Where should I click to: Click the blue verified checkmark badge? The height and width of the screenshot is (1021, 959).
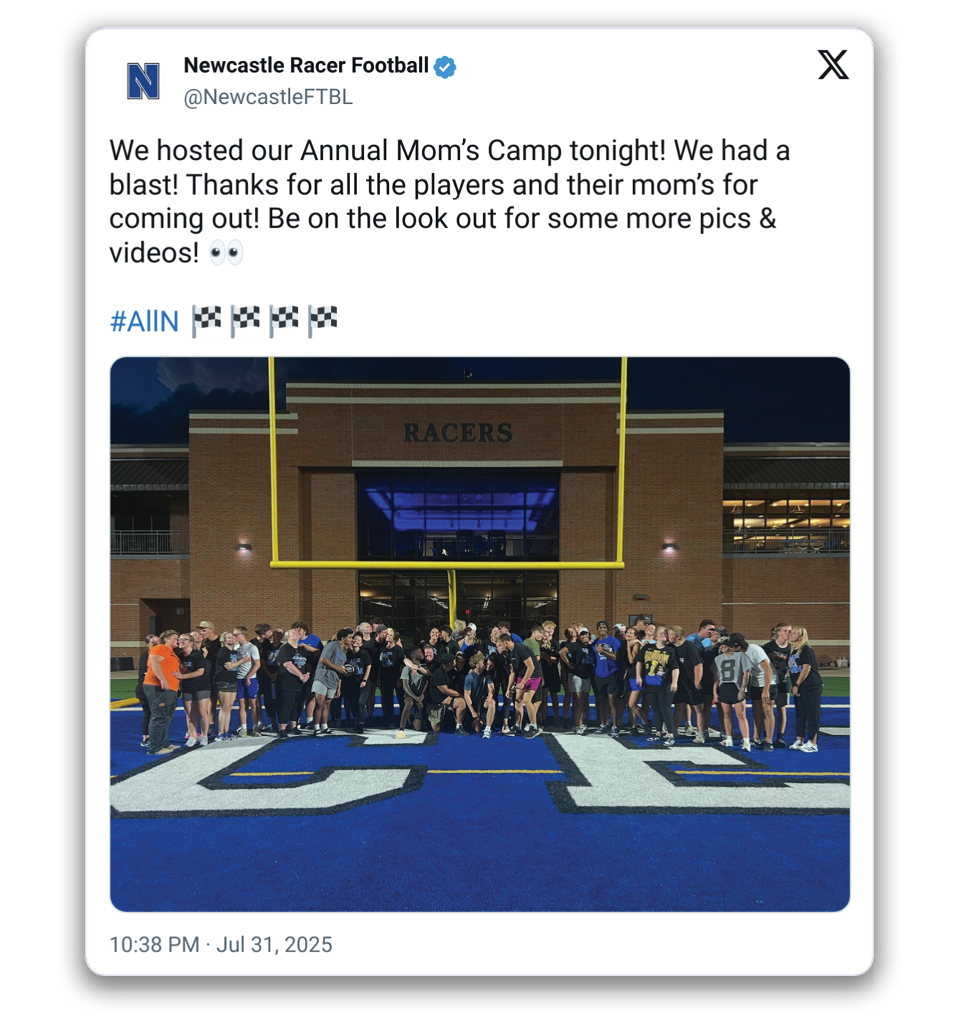tap(445, 66)
